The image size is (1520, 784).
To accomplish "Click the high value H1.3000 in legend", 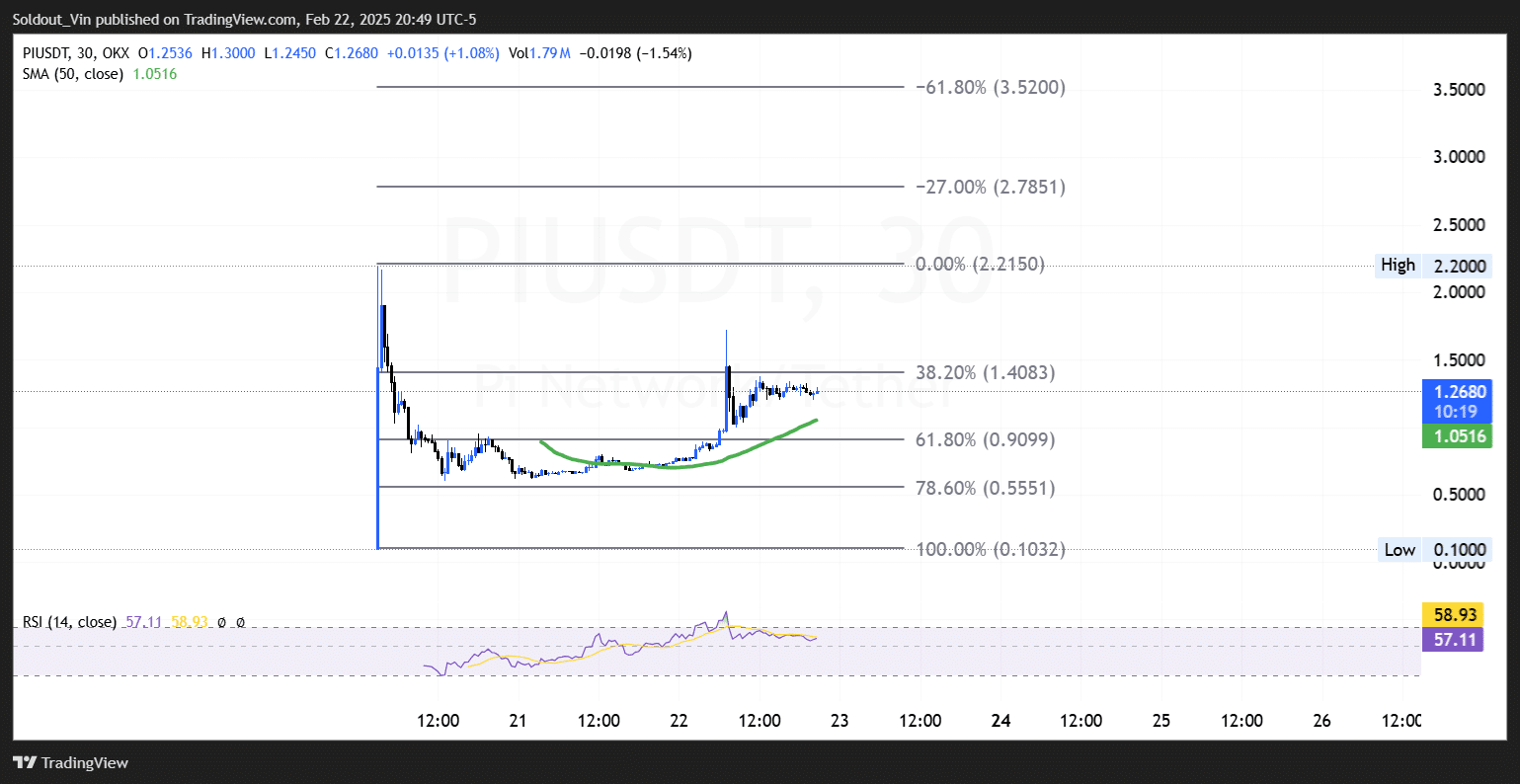I will [x=227, y=53].
